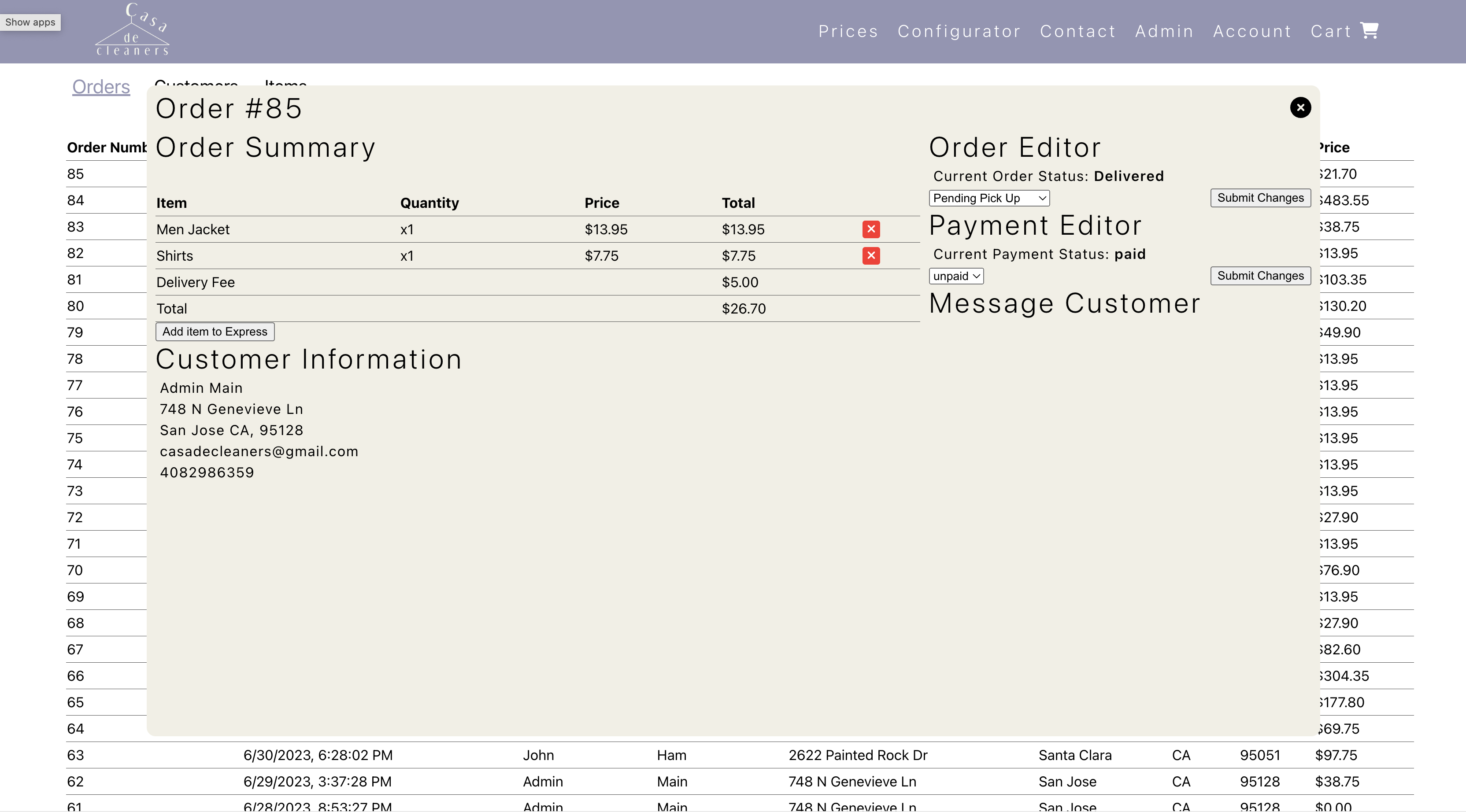The image size is (1466, 812).
Task: Go to the Contact page
Action: (x=1078, y=31)
